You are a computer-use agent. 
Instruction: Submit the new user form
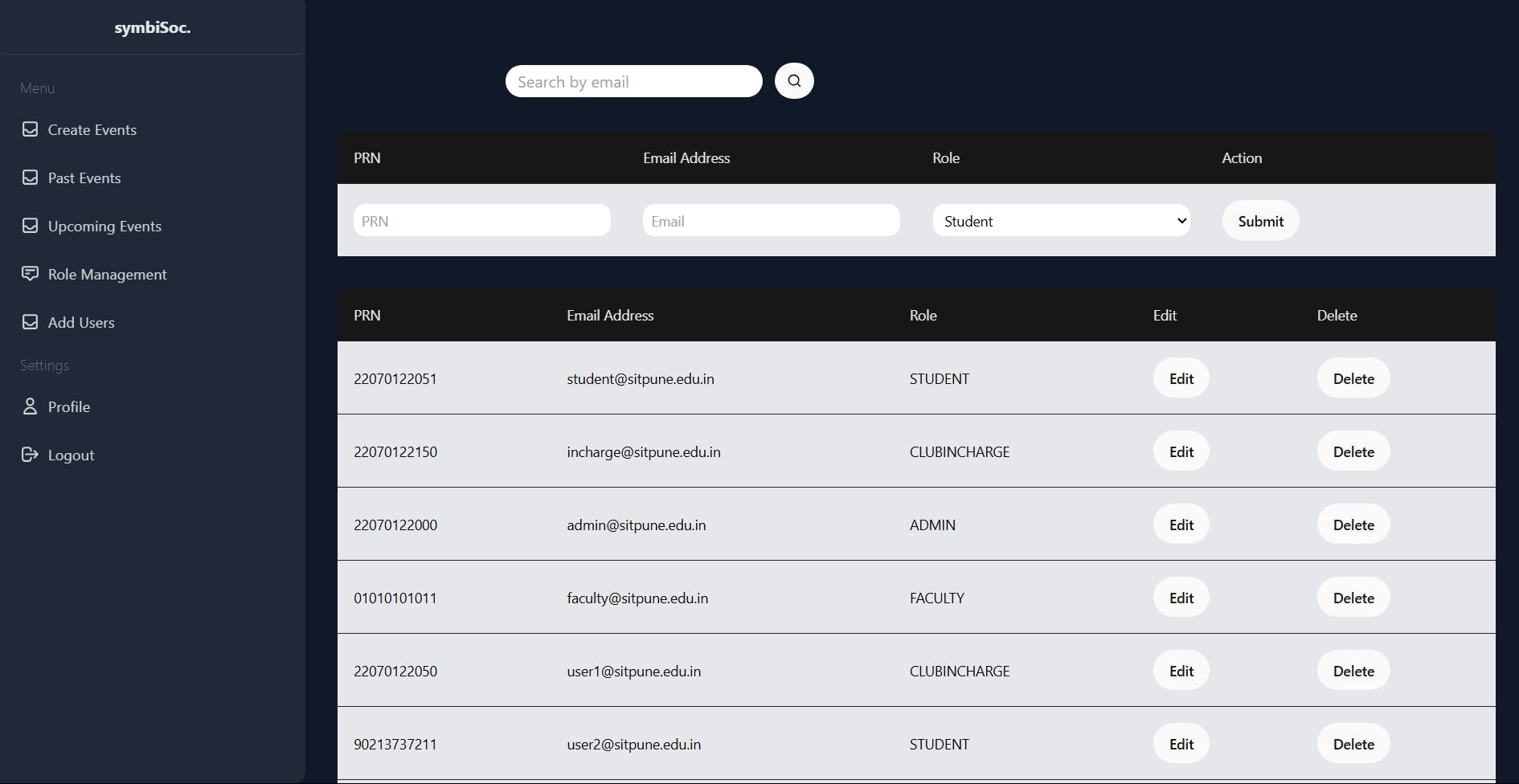click(x=1260, y=221)
